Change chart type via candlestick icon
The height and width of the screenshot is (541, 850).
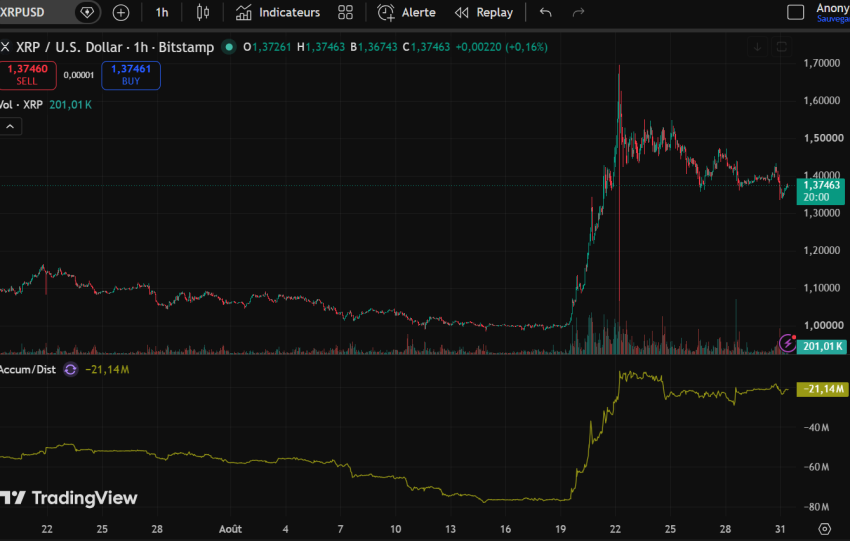point(203,12)
